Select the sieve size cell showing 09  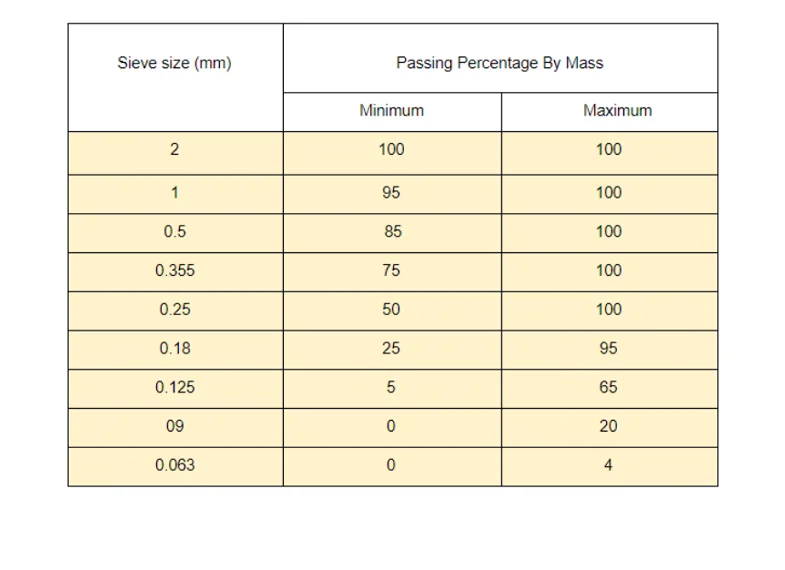tap(176, 428)
